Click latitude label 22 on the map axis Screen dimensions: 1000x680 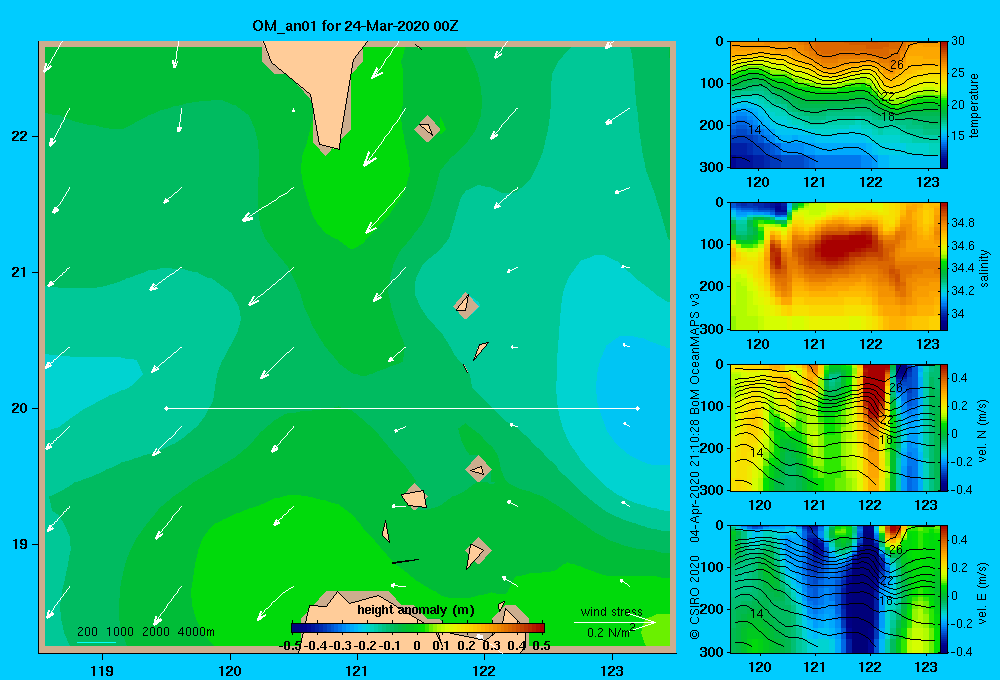(x=20, y=136)
